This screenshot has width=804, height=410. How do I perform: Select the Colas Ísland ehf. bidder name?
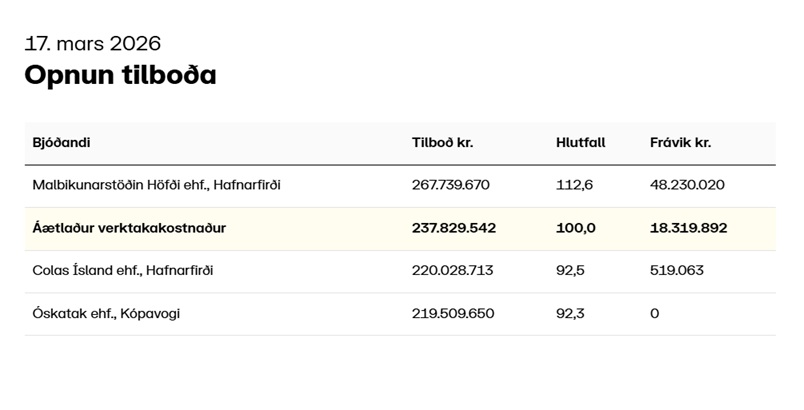coord(122,270)
